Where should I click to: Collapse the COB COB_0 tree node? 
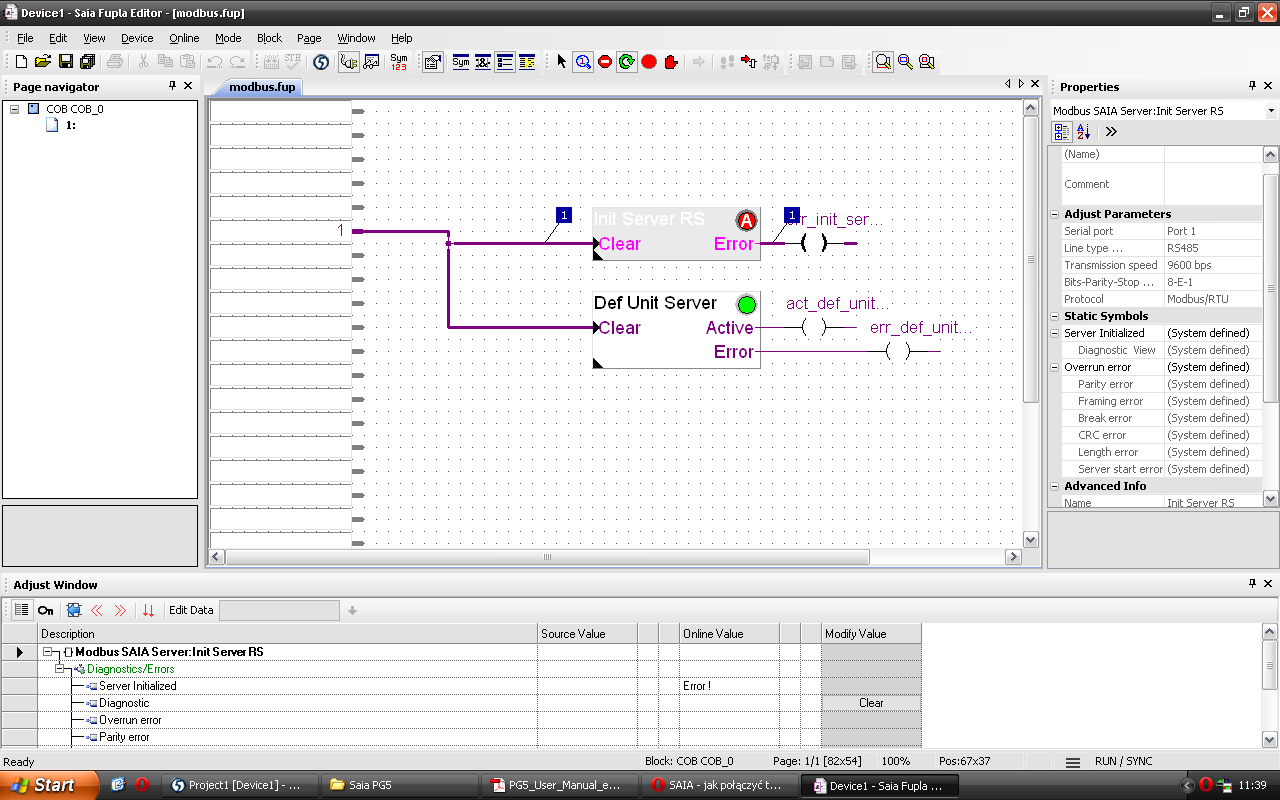pyautogui.click(x=15, y=109)
